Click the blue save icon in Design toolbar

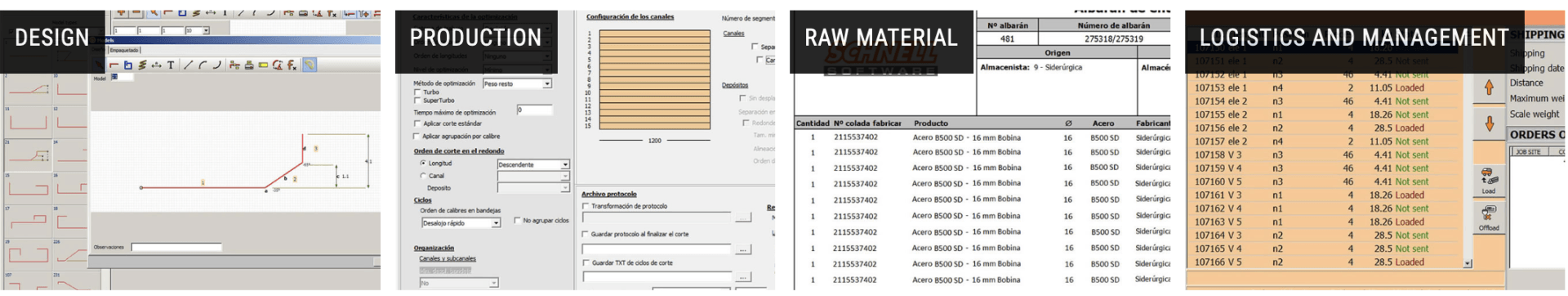coord(128,65)
